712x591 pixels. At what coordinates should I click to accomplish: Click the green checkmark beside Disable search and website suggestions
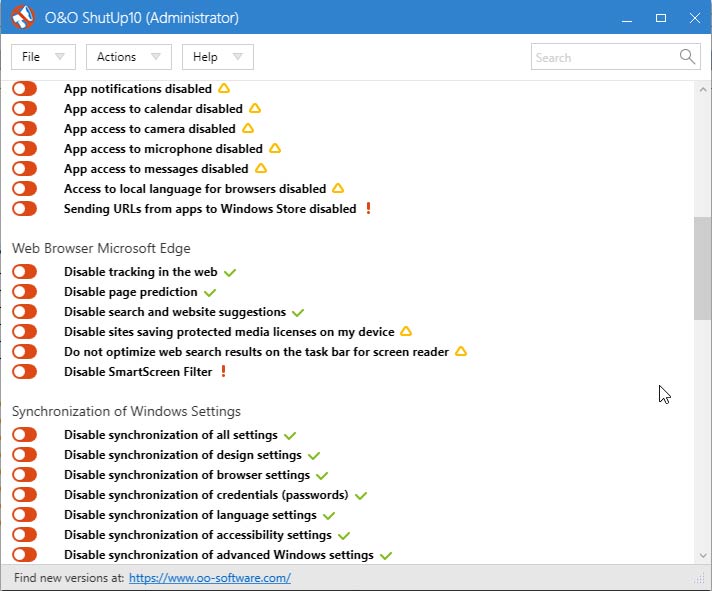(298, 312)
